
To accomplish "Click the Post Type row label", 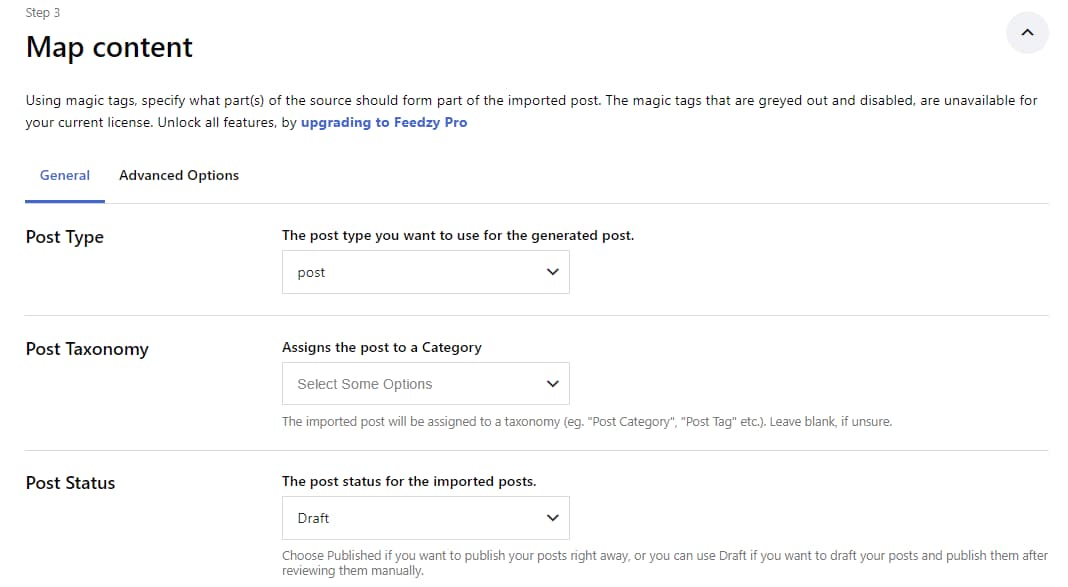I will (x=64, y=237).
